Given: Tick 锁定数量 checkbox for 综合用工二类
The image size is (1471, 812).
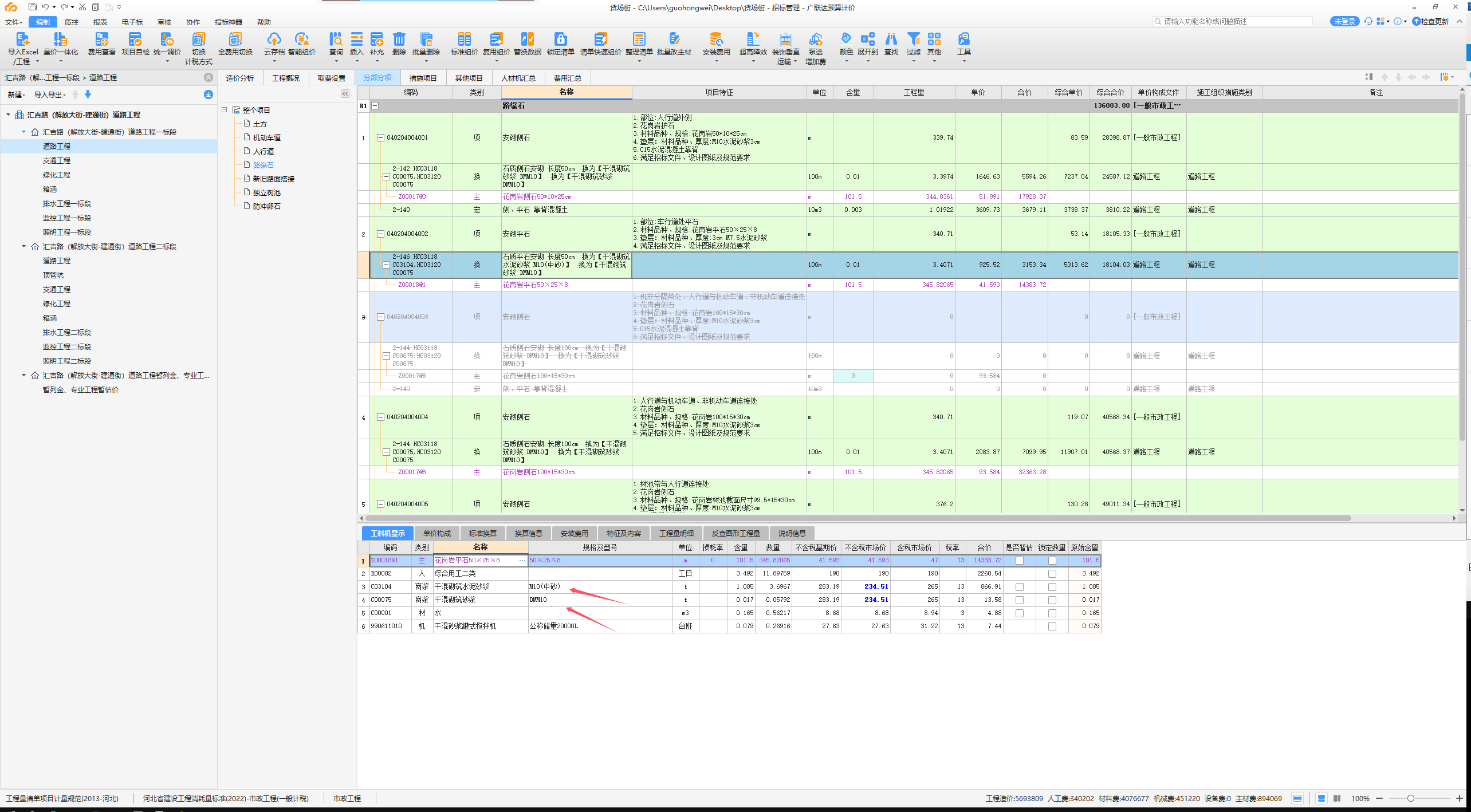Looking at the screenshot, I should pos(1052,574).
